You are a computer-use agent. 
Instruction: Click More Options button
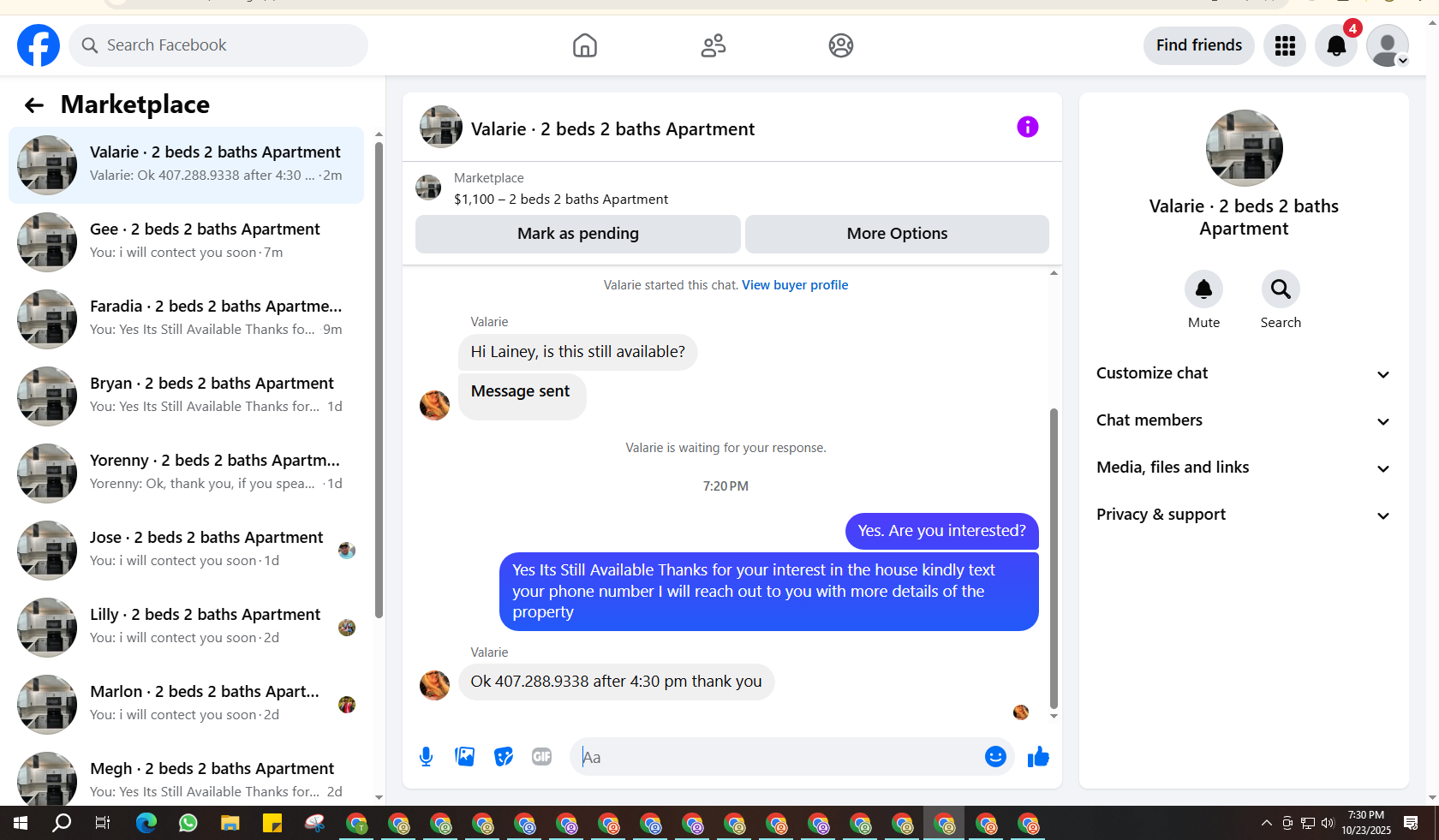pyautogui.click(x=897, y=234)
